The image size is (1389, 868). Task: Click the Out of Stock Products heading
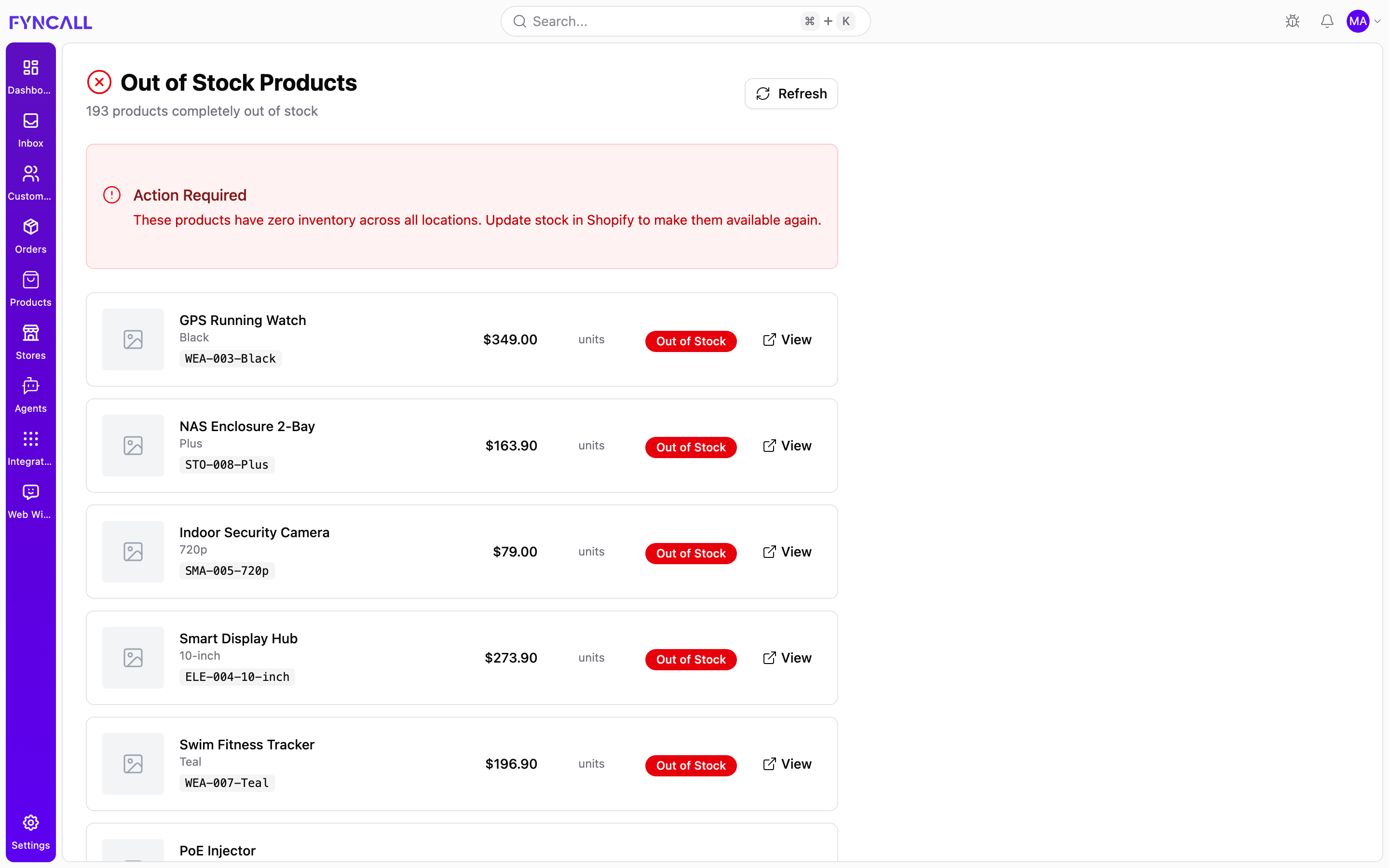click(239, 82)
